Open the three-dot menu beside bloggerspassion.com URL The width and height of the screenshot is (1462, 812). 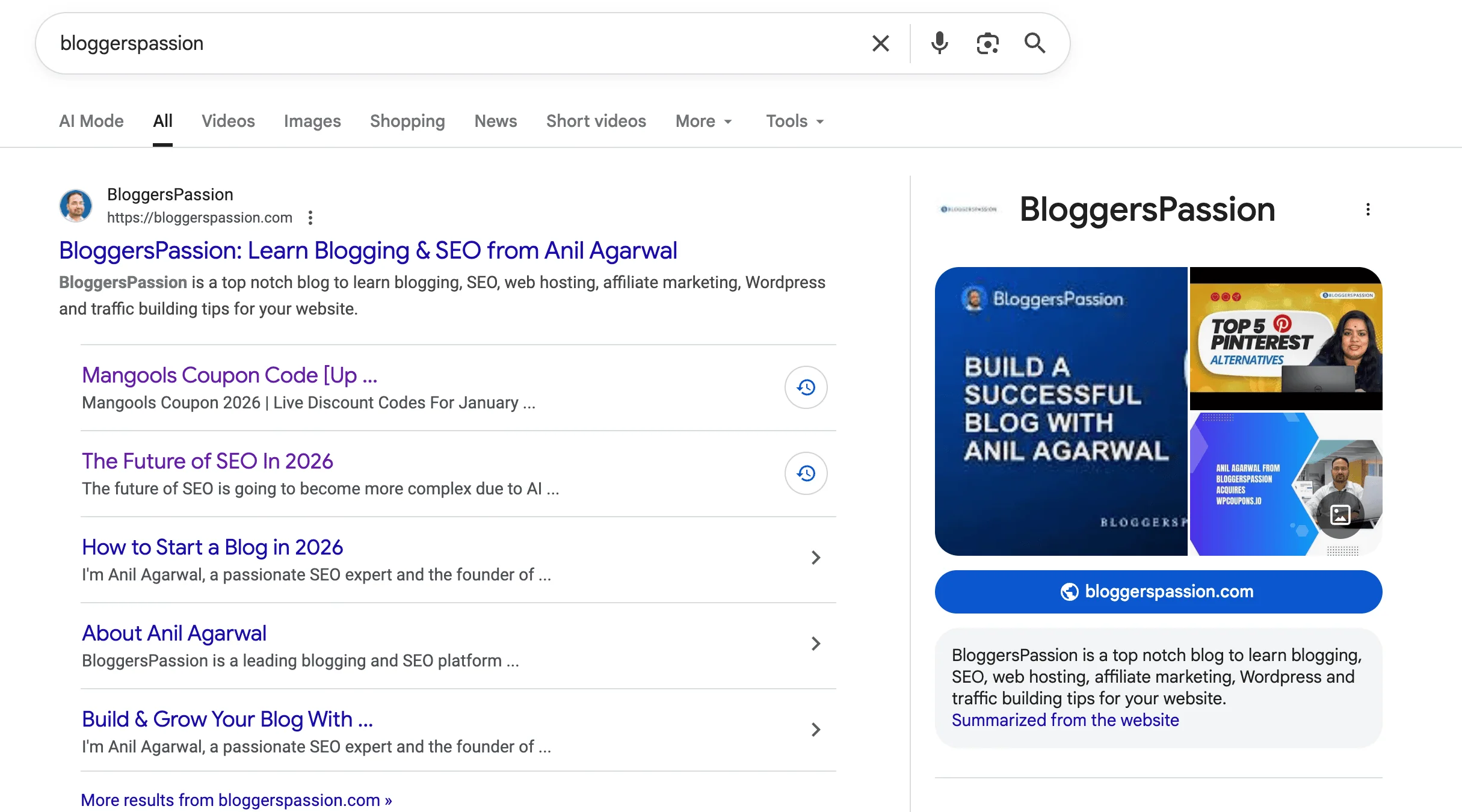coord(310,217)
